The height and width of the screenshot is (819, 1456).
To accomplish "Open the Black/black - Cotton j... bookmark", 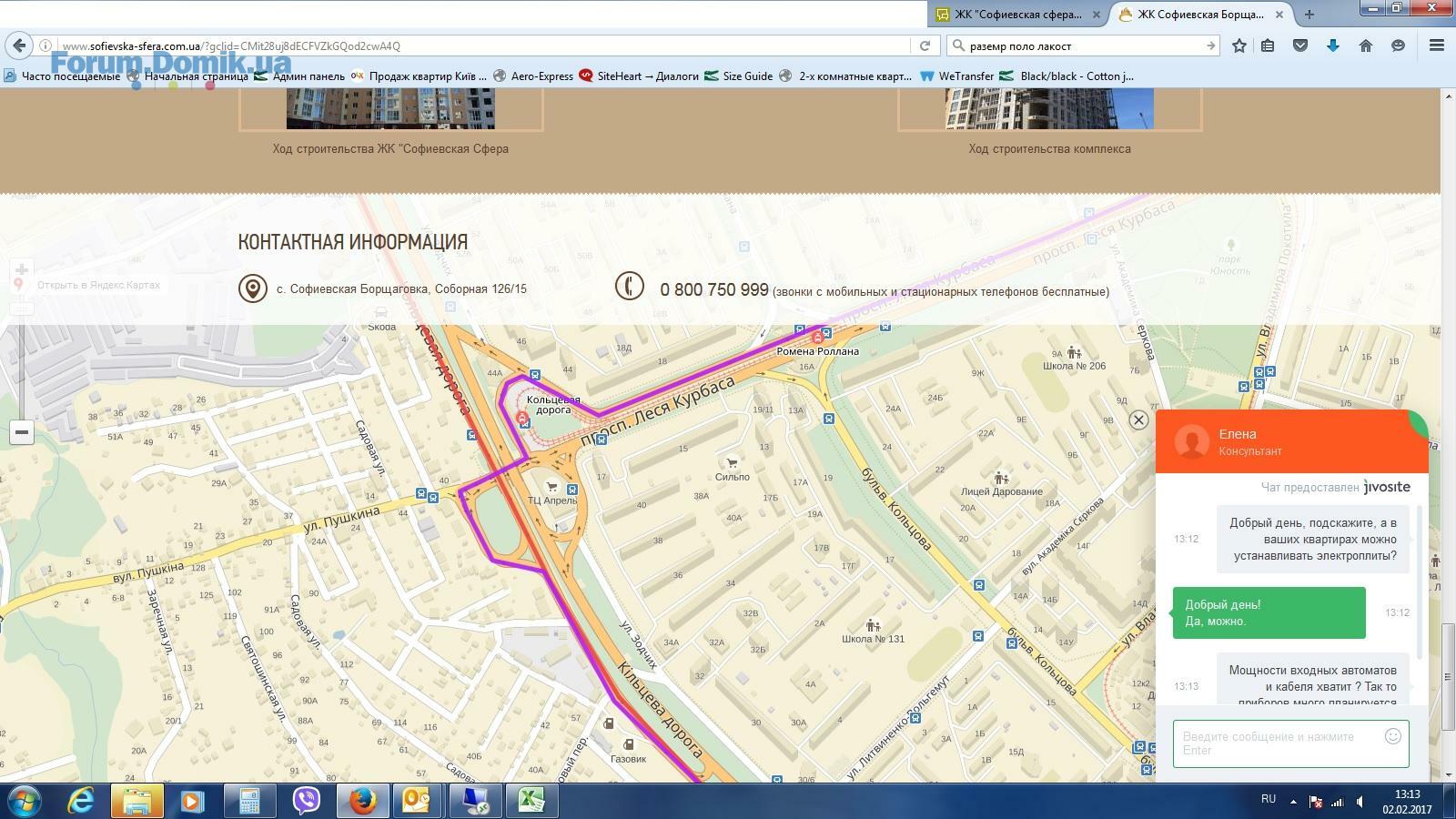I will [x=1067, y=76].
